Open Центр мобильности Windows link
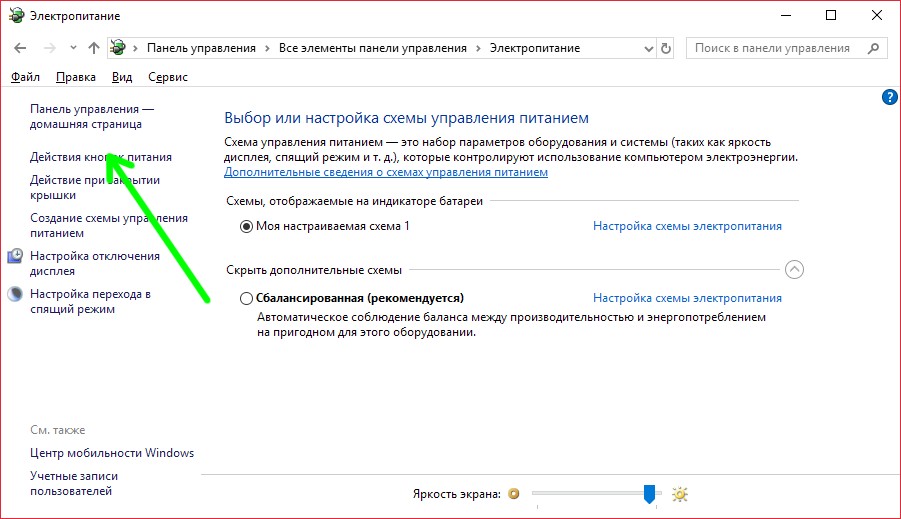Screen dimensions: 901x519 (112, 453)
